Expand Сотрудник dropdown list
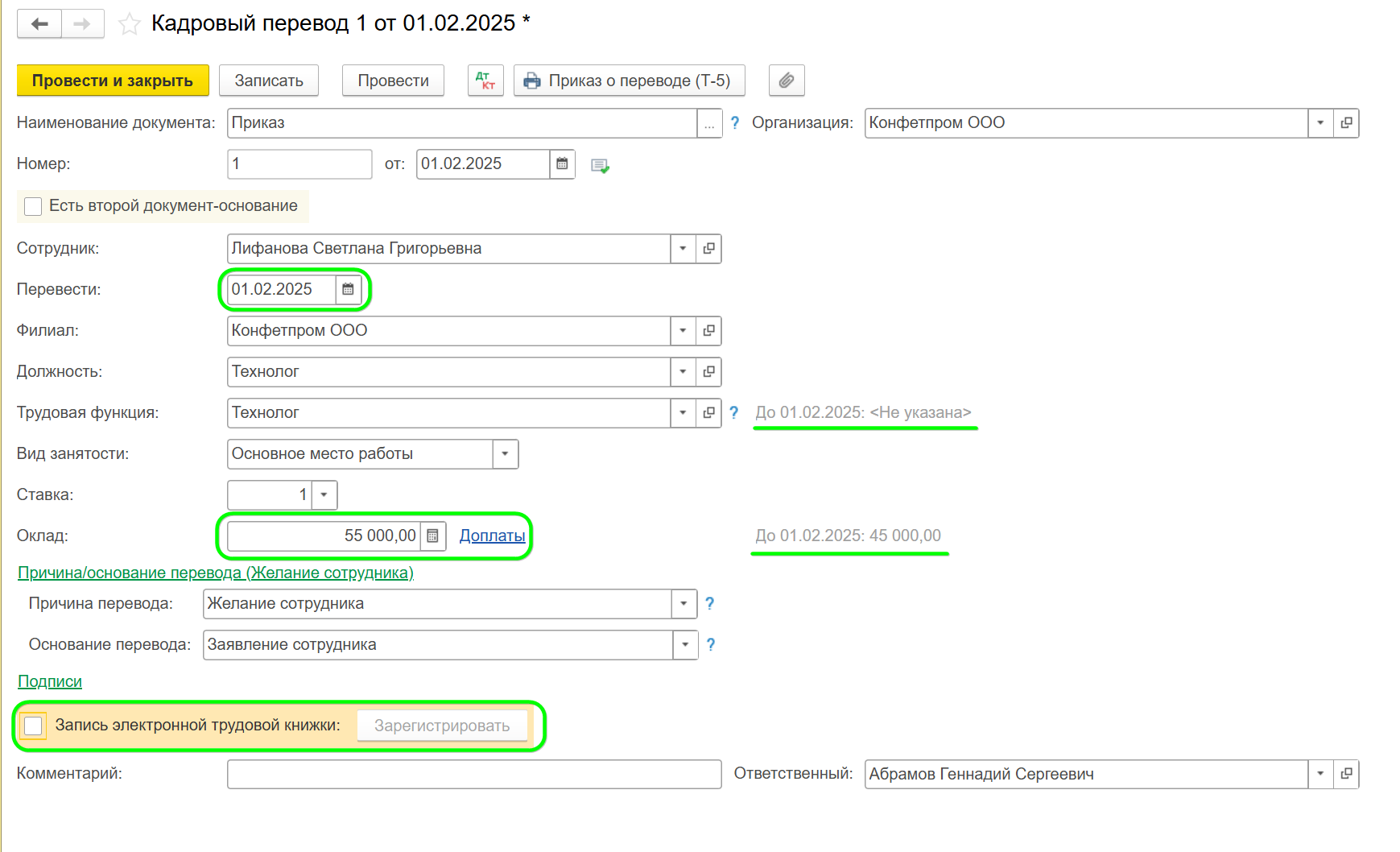The image size is (1400, 852). click(683, 249)
